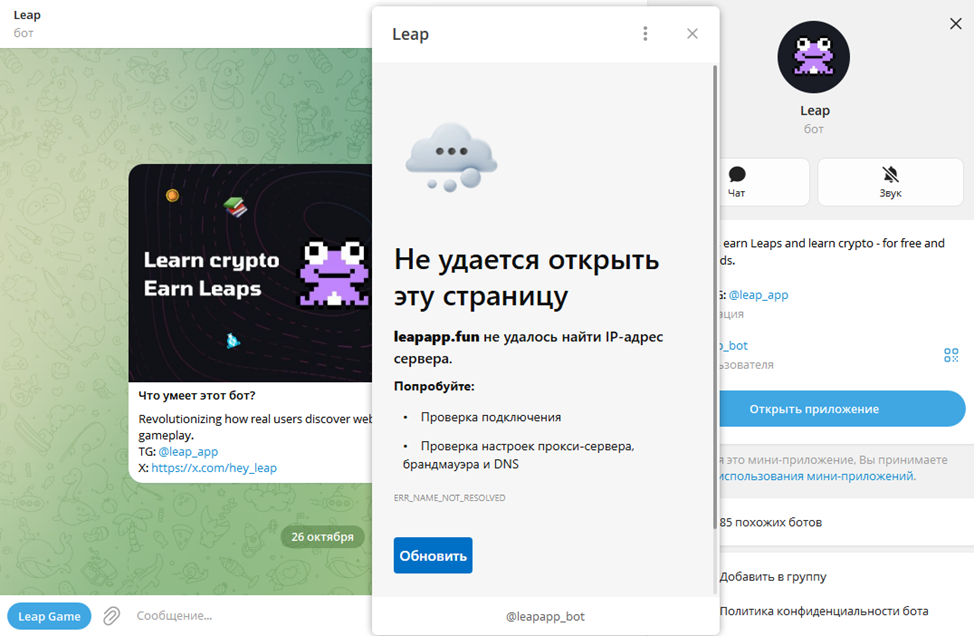Close the Leap bot profile panel
The image size is (974, 636).
pos(955,24)
